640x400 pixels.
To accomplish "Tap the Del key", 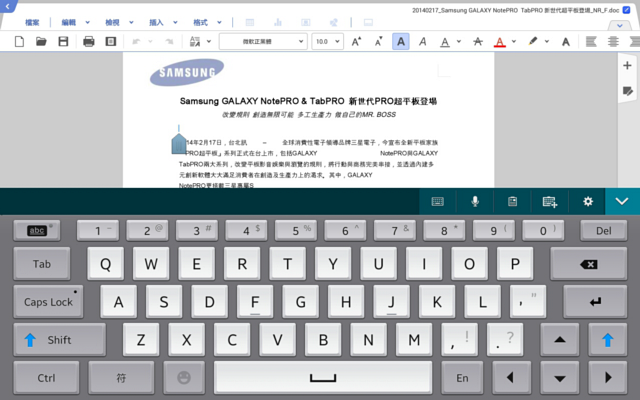I will coord(603,231).
